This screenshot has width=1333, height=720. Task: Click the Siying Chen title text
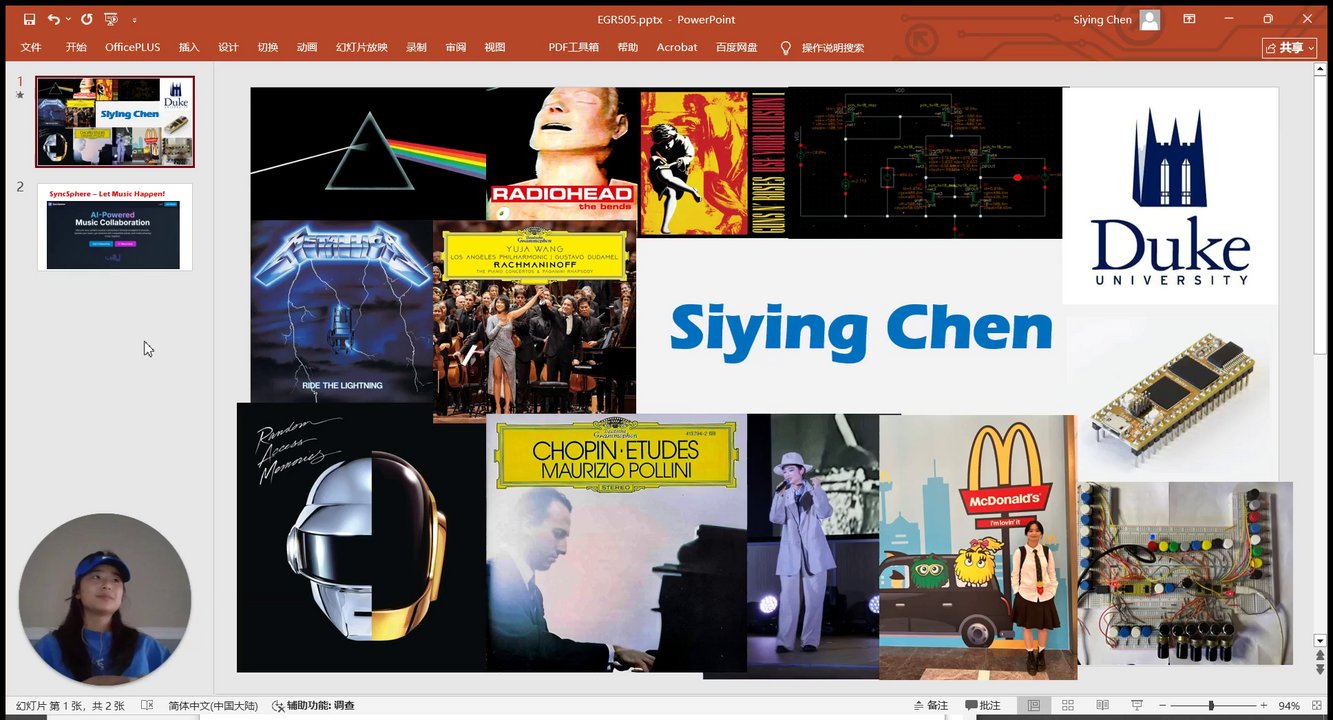(861, 329)
